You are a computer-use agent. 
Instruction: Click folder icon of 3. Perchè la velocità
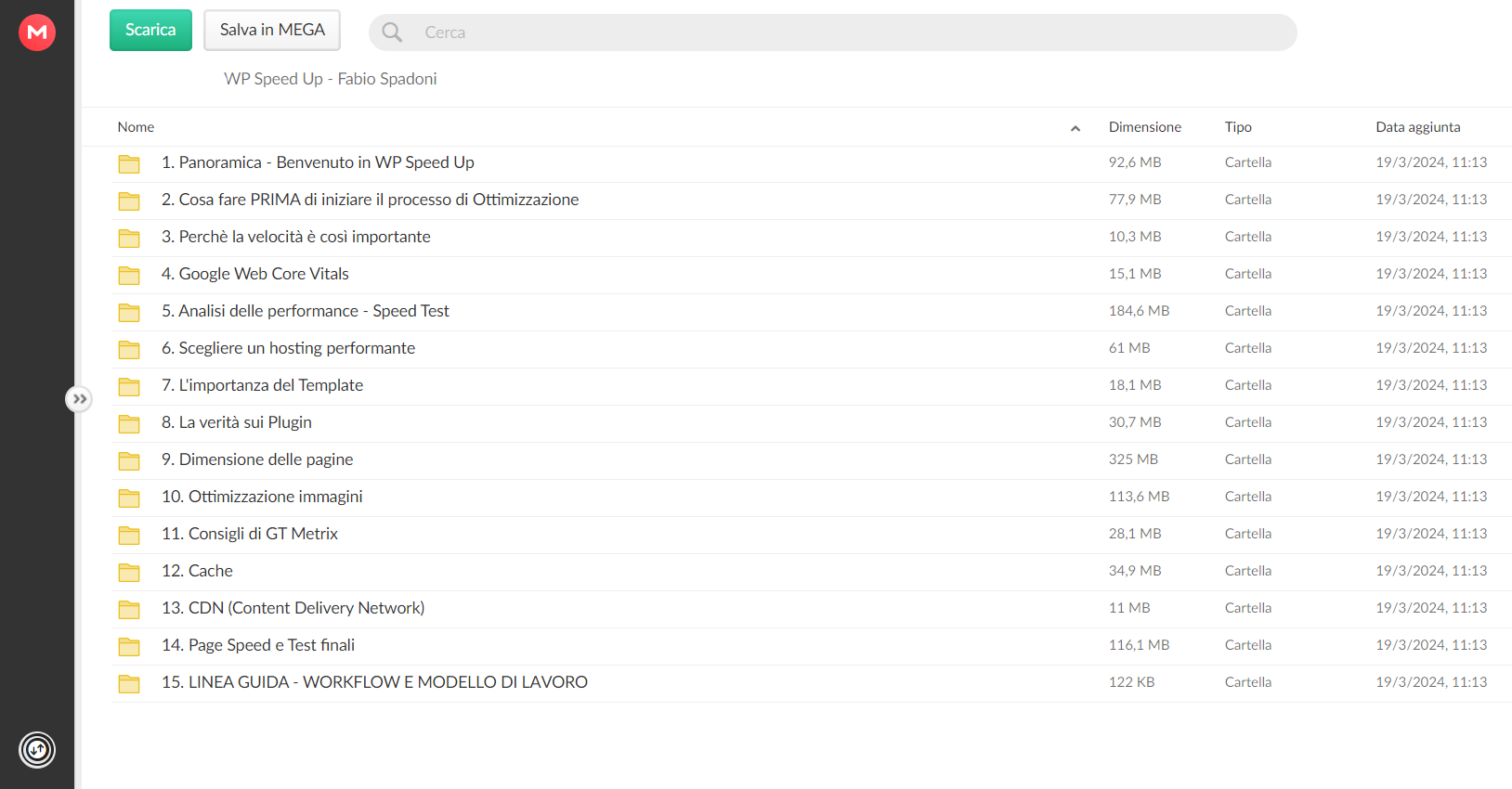pyautogui.click(x=129, y=239)
